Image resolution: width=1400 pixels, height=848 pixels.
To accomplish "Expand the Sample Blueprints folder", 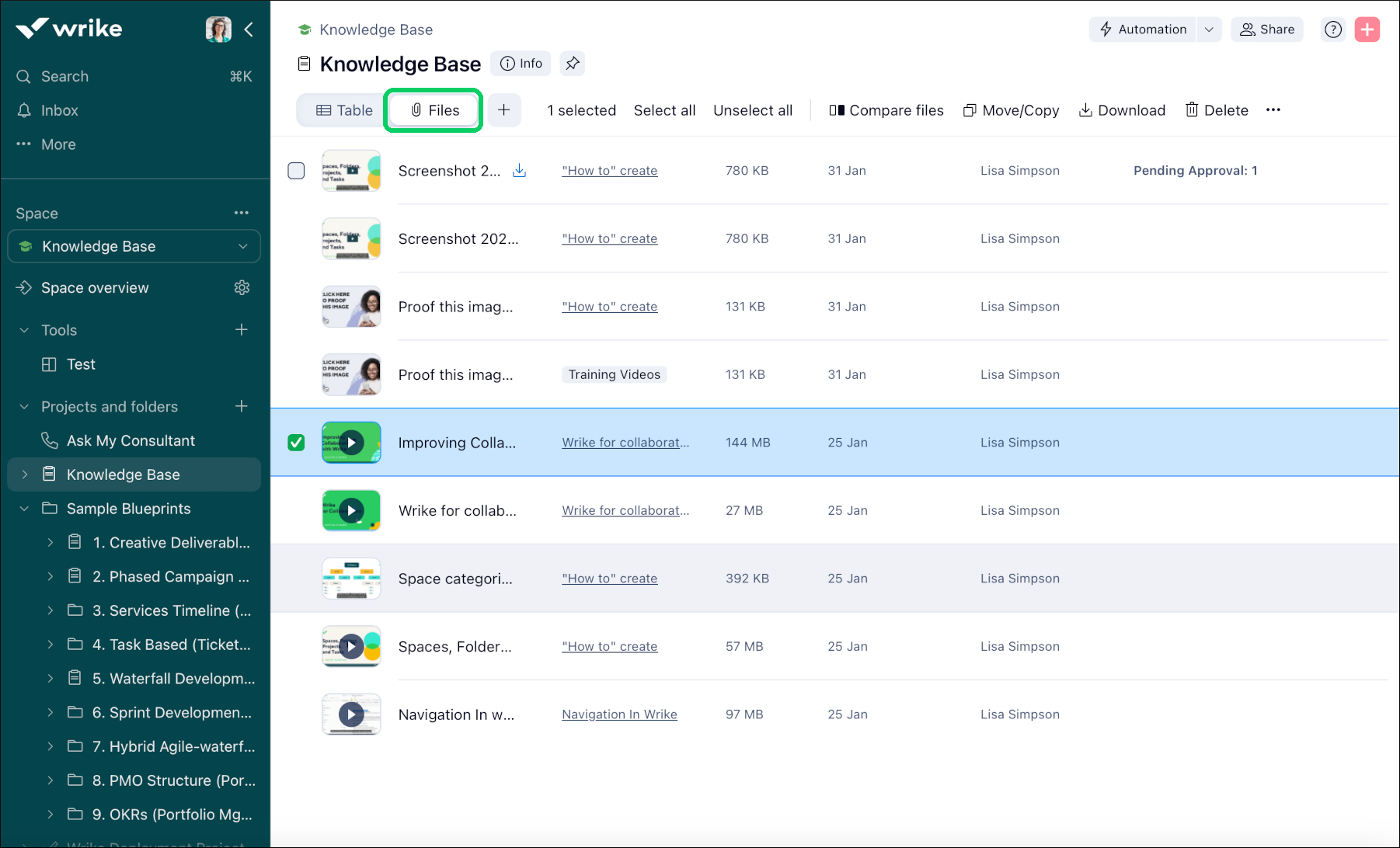I will click(x=23, y=509).
